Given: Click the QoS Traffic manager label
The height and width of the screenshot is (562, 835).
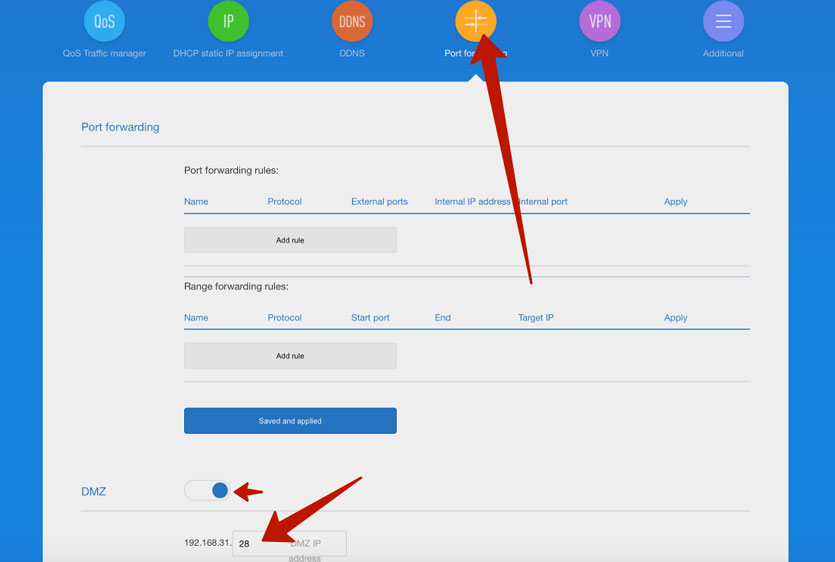Looking at the screenshot, I should click(104, 53).
